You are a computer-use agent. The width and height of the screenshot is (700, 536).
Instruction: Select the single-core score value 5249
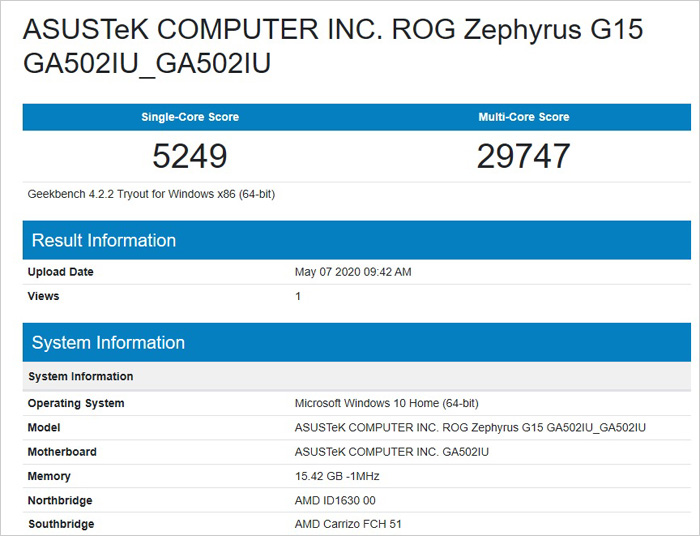point(190,156)
